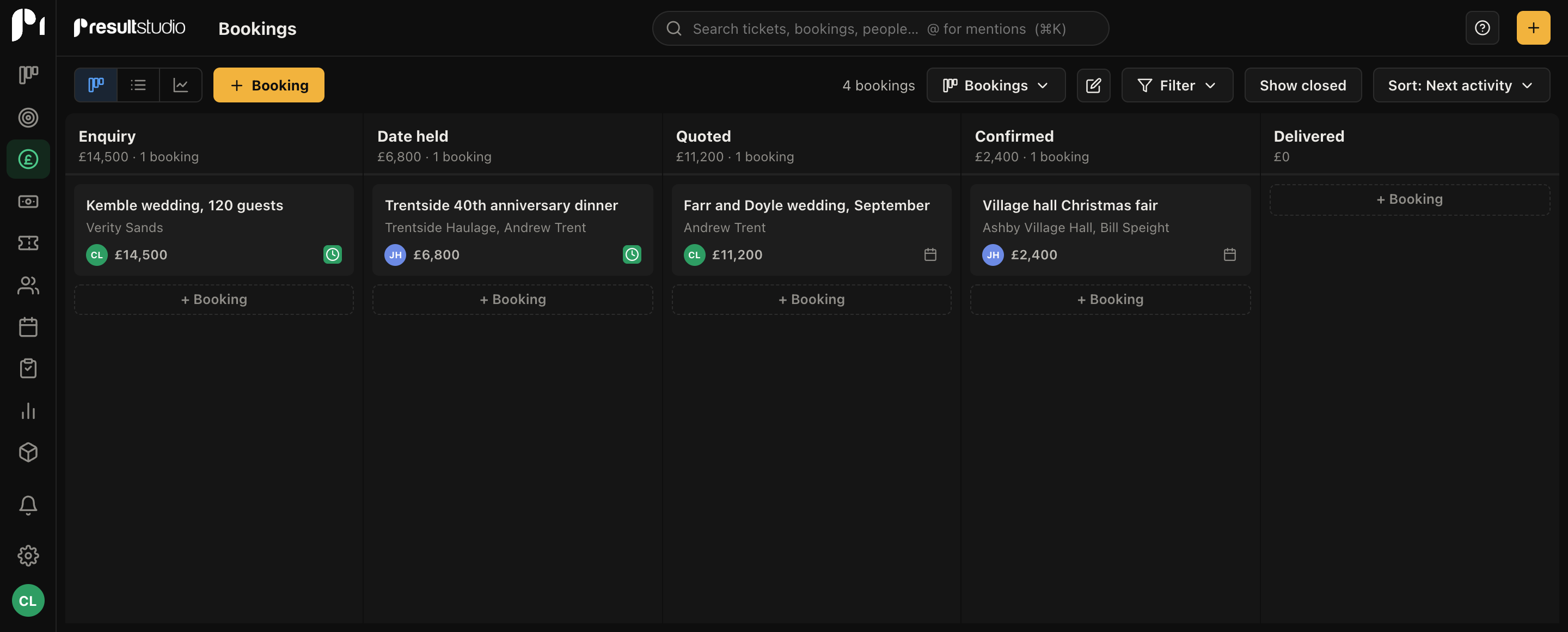This screenshot has height=632, width=1568.
Task: Toggle Show closed bookings
Action: [x=1303, y=85]
